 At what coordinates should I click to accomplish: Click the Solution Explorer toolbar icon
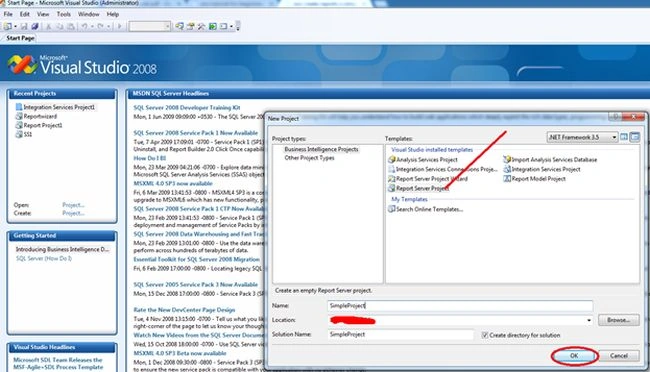pos(179,27)
